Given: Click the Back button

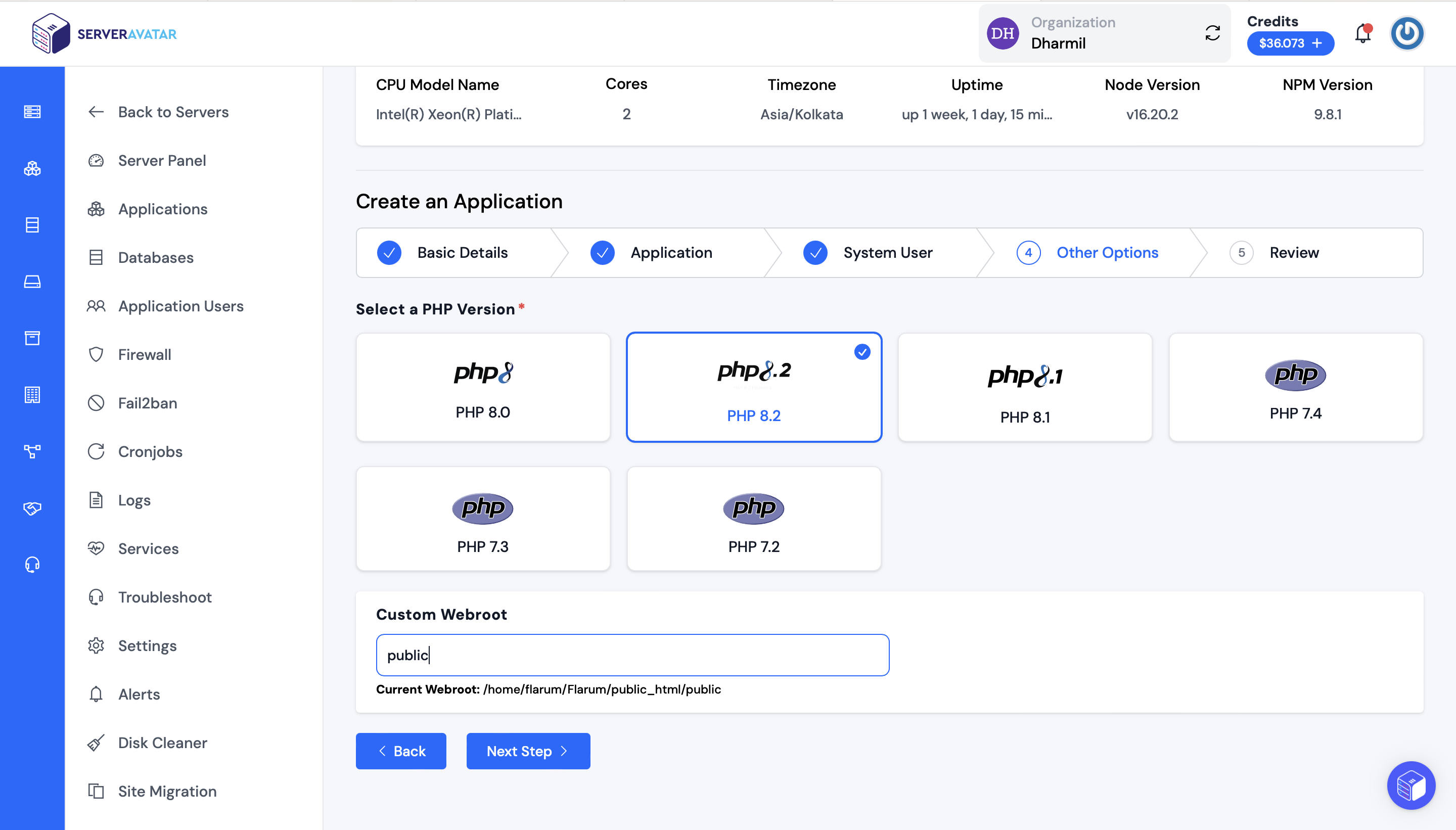Looking at the screenshot, I should point(401,751).
